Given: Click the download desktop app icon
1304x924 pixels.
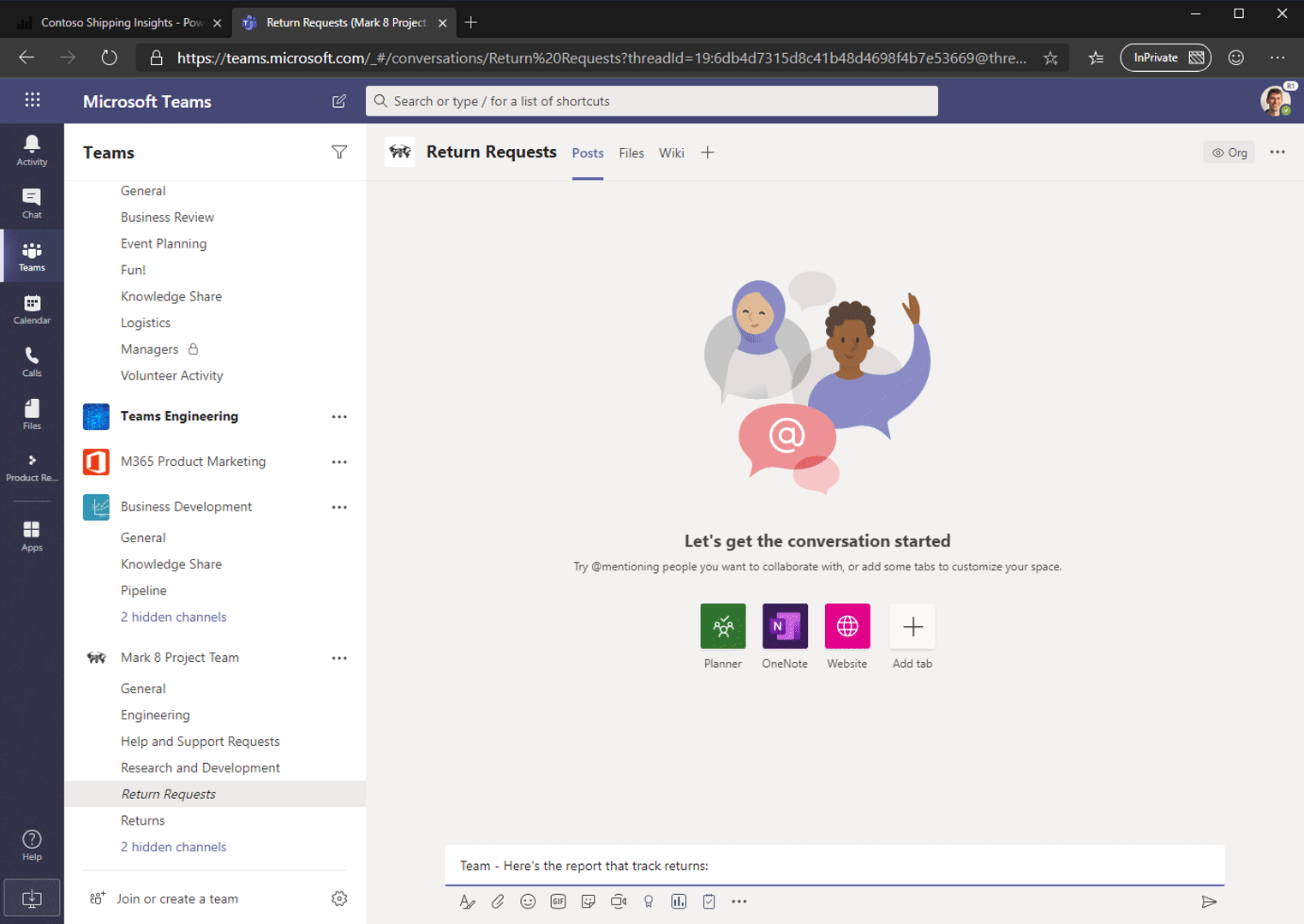Looking at the screenshot, I should pyautogui.click(x=32, y=898).
